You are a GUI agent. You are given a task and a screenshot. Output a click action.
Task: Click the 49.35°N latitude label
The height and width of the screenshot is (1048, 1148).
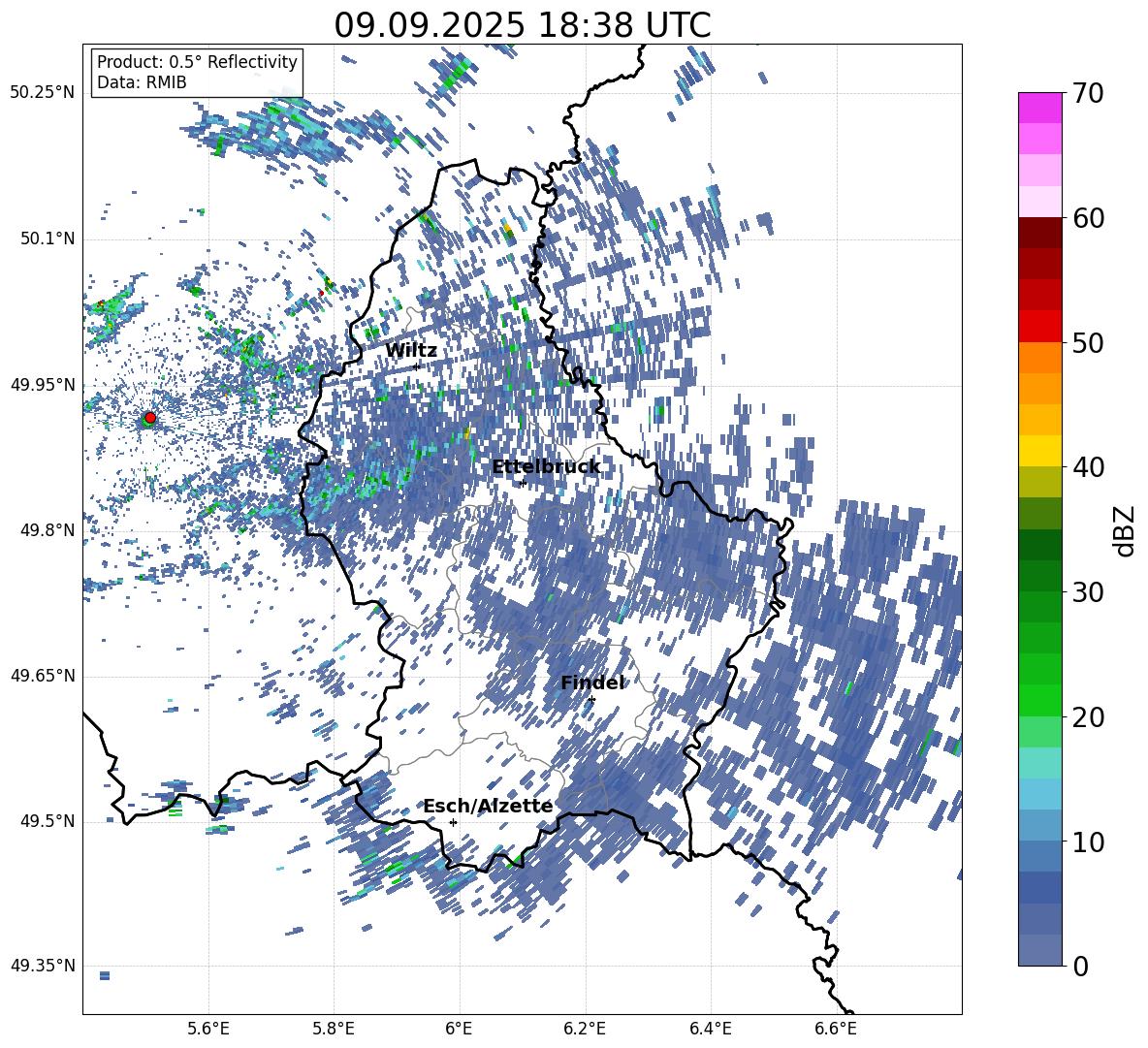(43, 966)
